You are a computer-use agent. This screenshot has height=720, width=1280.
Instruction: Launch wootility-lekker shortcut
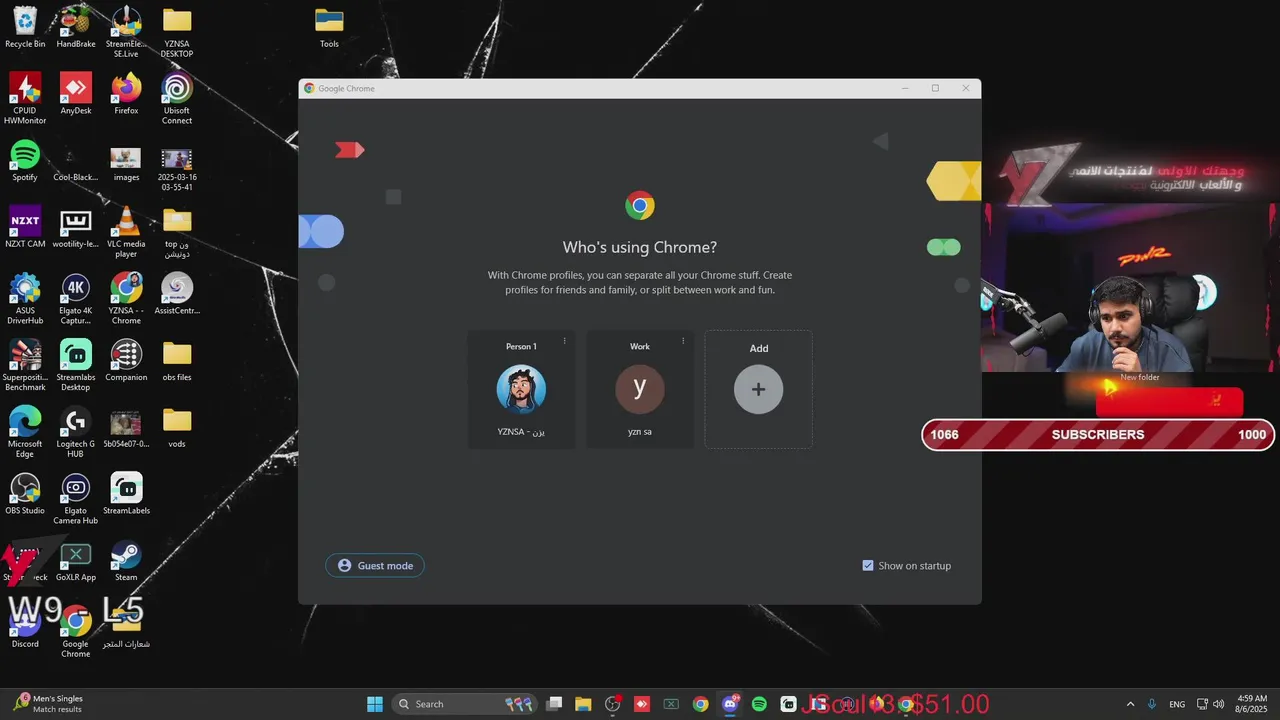[x=76, y=227]
